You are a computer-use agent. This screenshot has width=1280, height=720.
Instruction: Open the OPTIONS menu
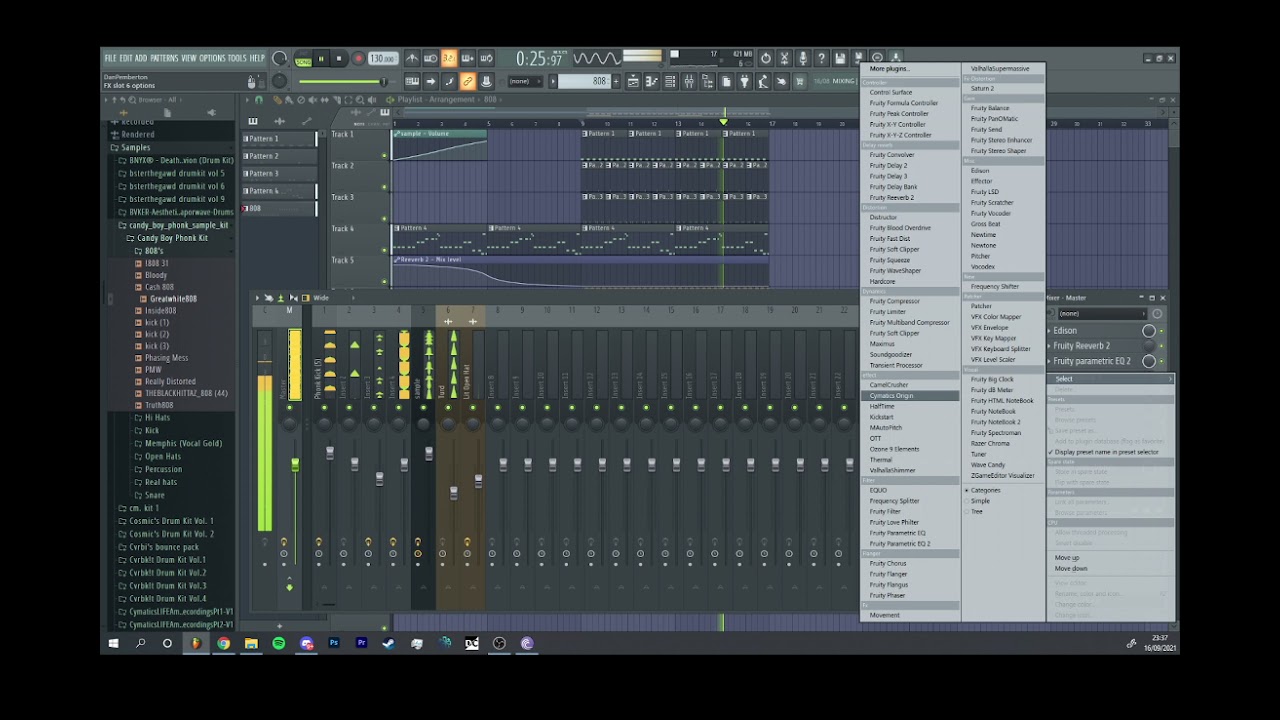tap(212, 58)
